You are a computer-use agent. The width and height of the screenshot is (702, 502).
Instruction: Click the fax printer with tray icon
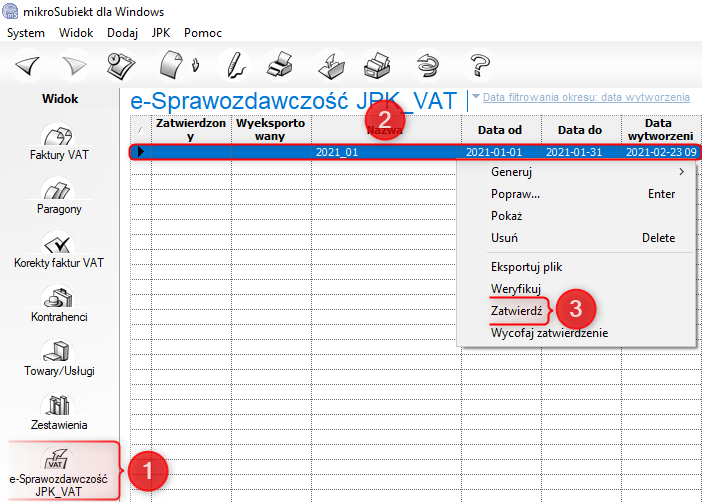377,65
